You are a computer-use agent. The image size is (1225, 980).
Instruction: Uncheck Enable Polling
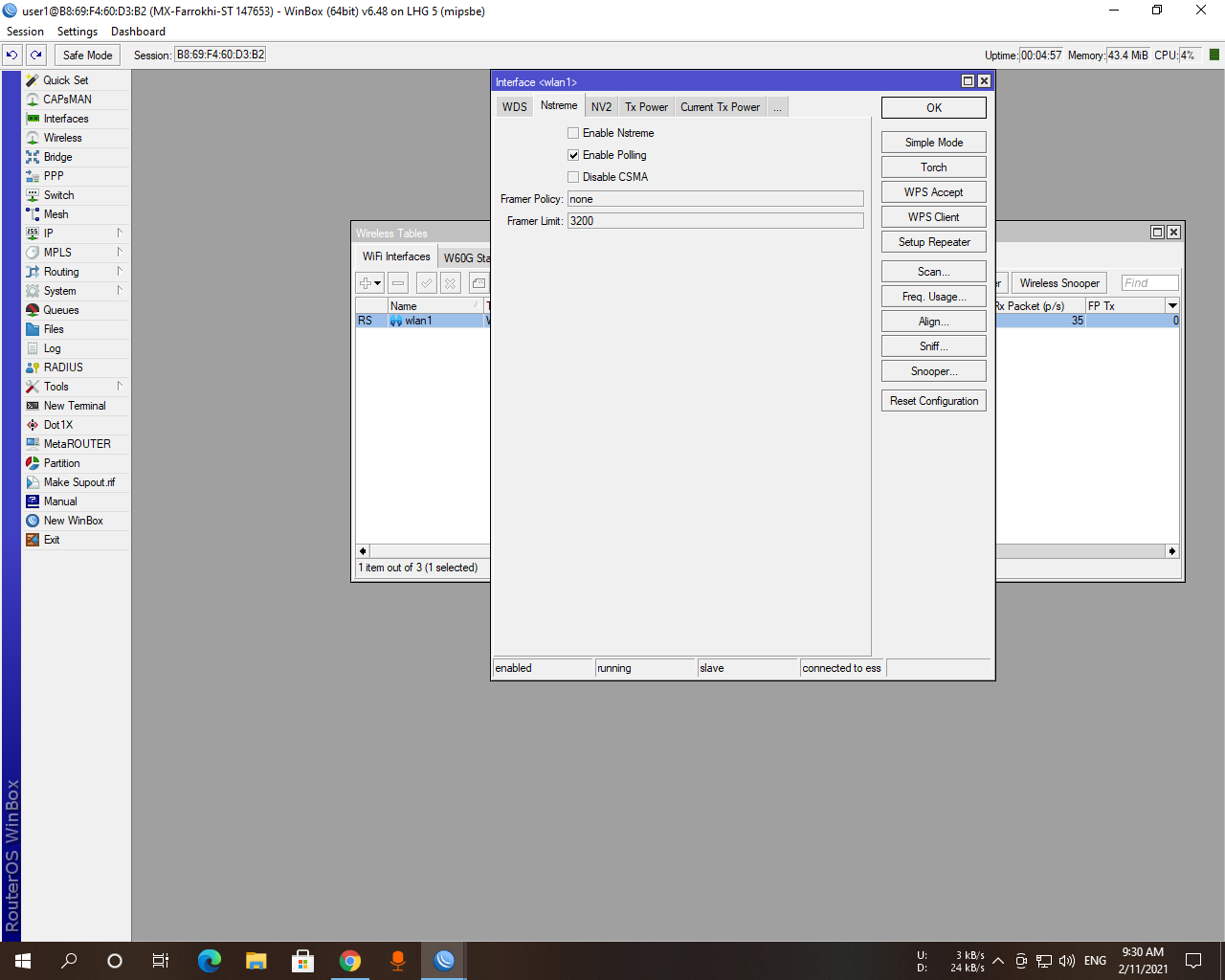573,155
